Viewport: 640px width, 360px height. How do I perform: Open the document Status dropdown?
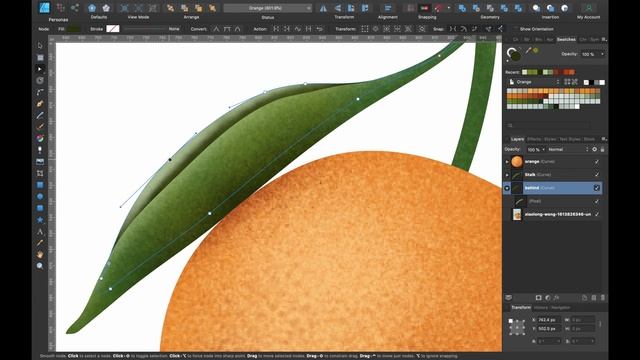[268, 8]
